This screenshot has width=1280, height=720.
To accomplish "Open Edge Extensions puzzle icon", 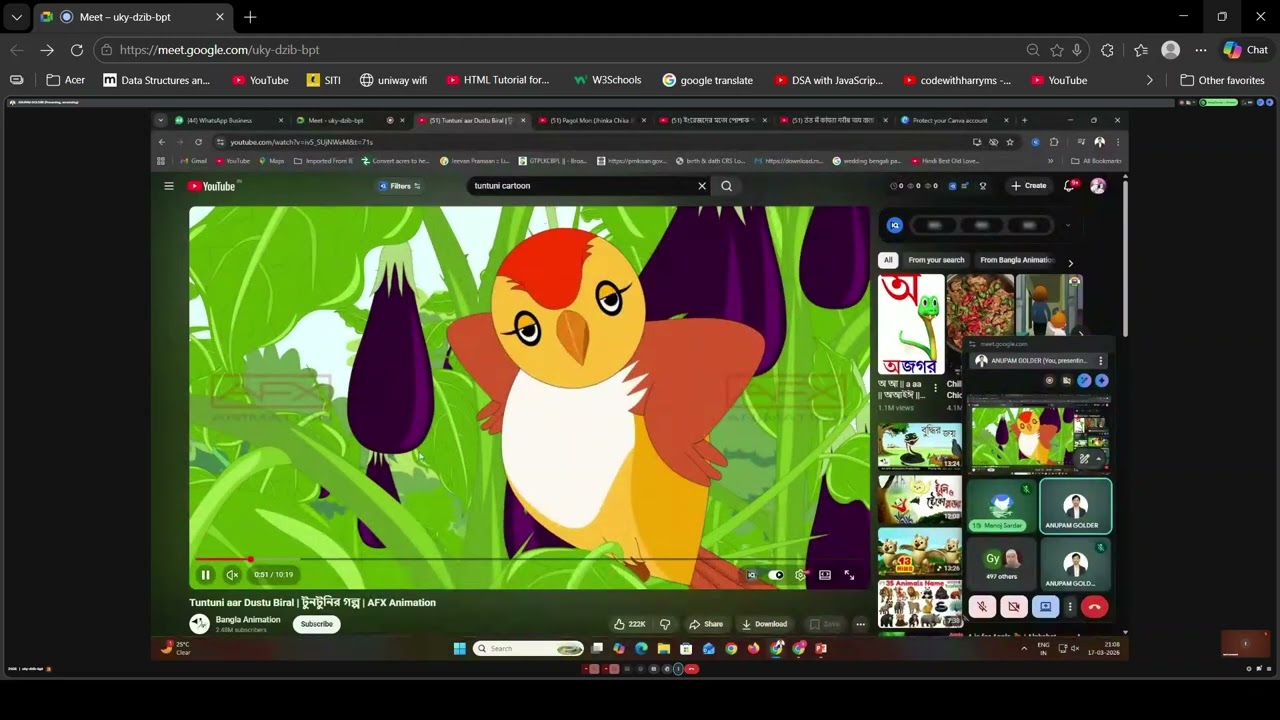I will coord(1107,50).
